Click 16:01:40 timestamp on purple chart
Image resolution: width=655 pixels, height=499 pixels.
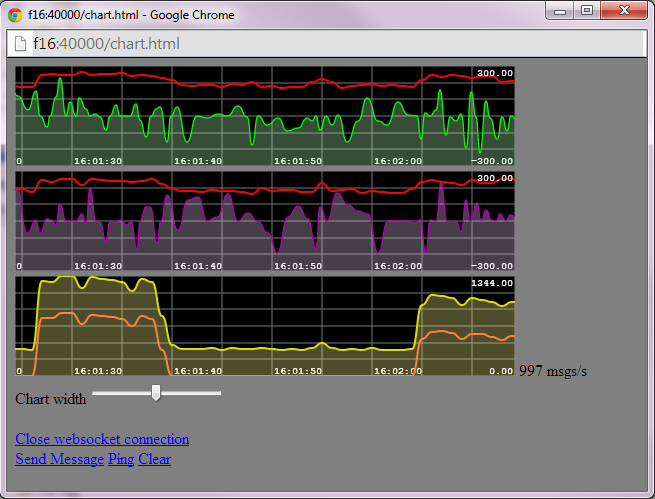198,266
